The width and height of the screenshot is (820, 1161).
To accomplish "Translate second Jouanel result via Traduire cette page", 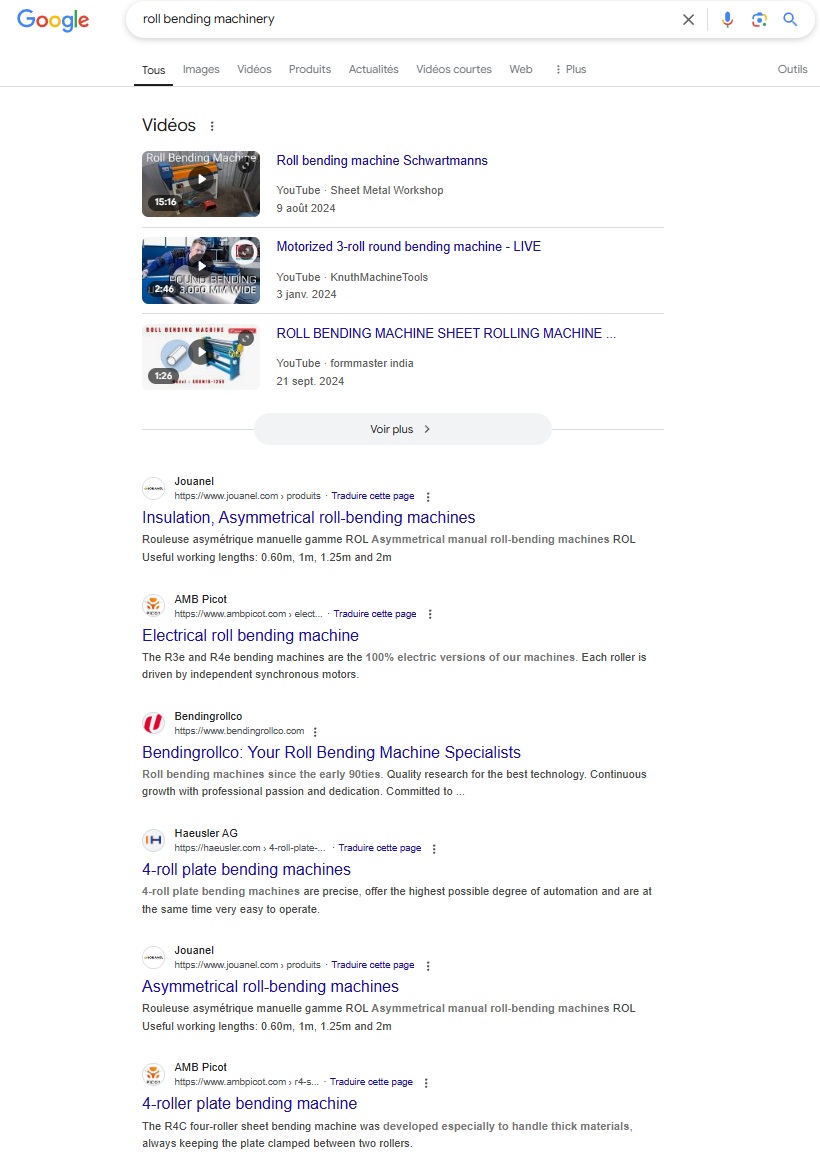I will point(373,965).
